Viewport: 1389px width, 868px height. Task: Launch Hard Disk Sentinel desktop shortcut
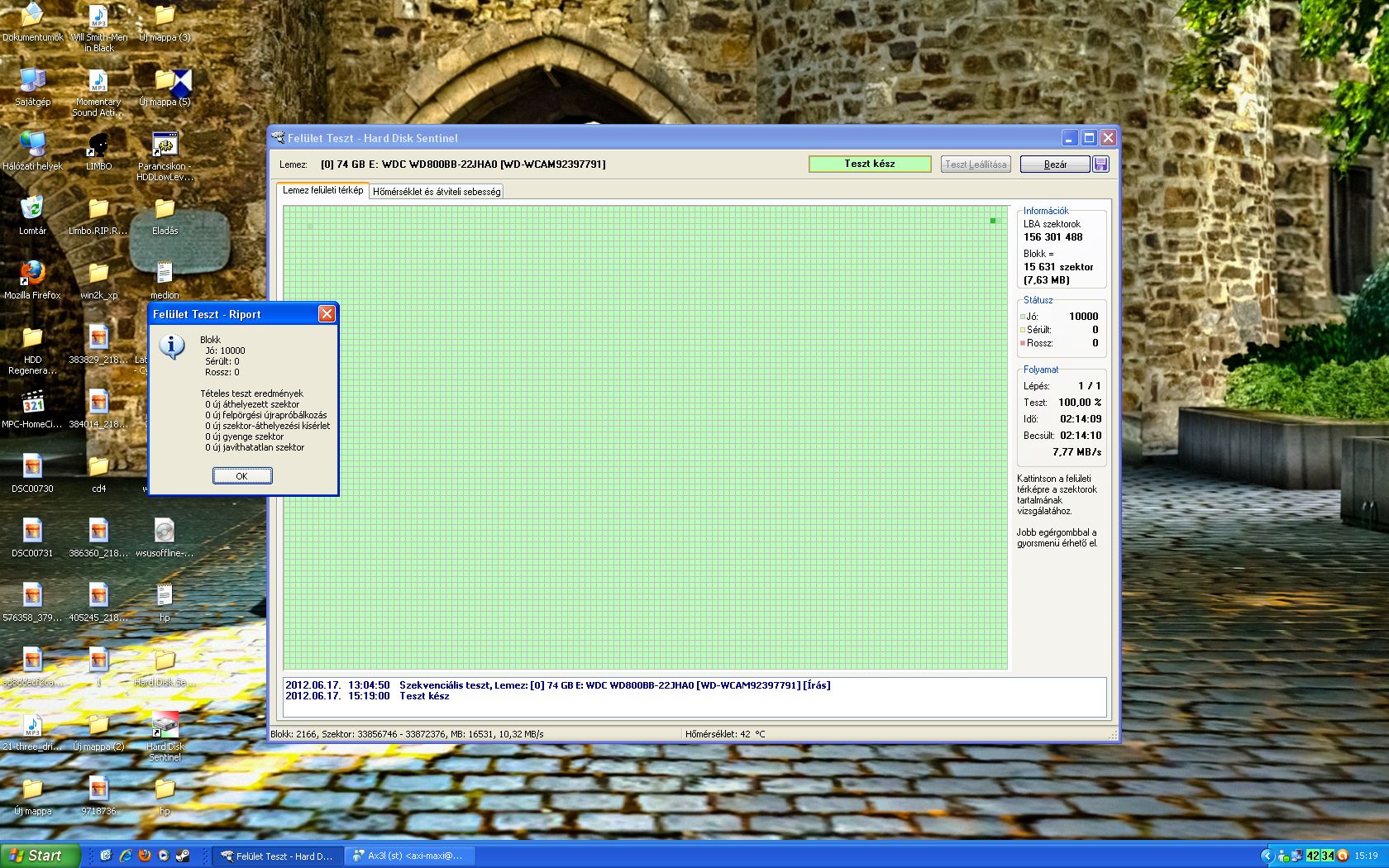[165, 737]
